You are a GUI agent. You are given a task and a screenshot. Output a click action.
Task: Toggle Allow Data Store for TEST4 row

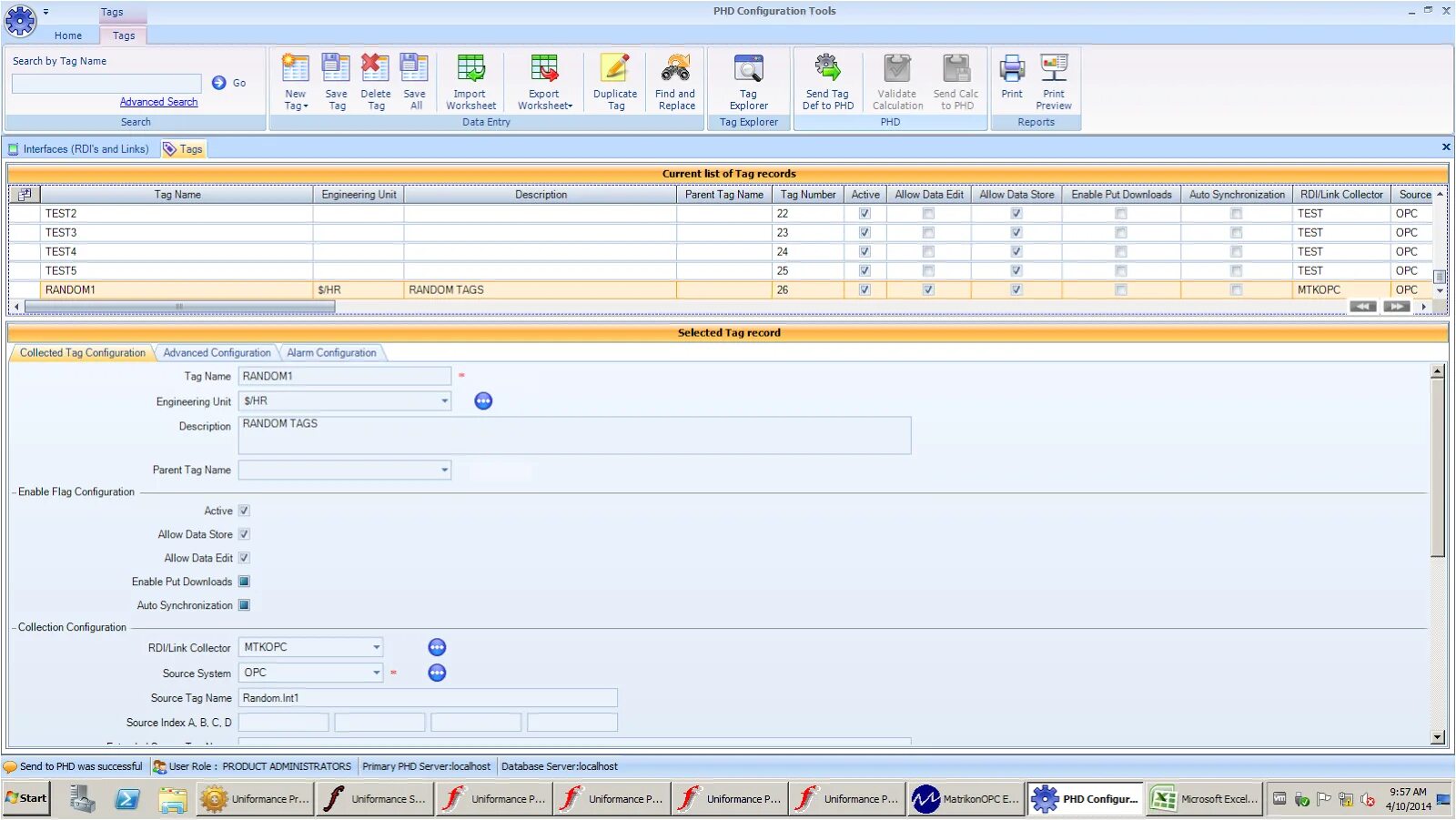[1016, 252]
